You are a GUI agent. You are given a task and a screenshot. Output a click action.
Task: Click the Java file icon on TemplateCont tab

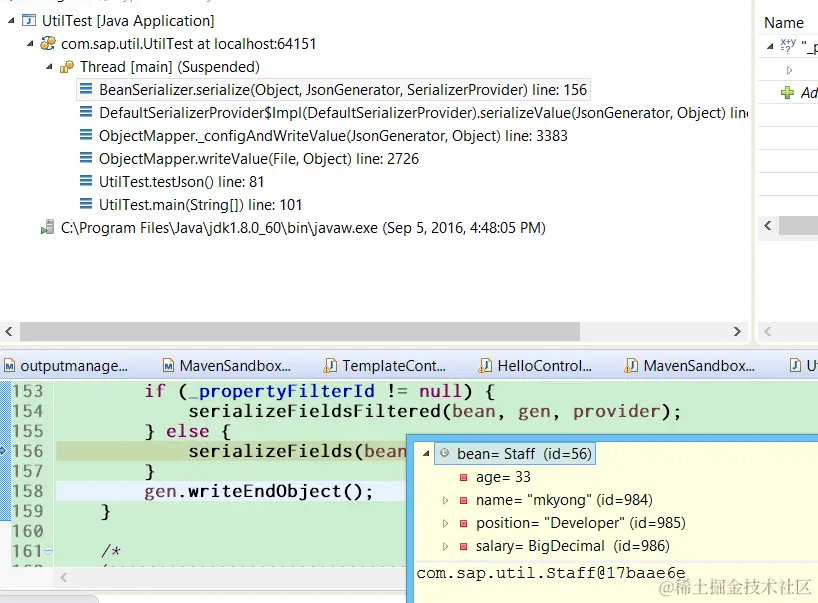tap(330, 366)
